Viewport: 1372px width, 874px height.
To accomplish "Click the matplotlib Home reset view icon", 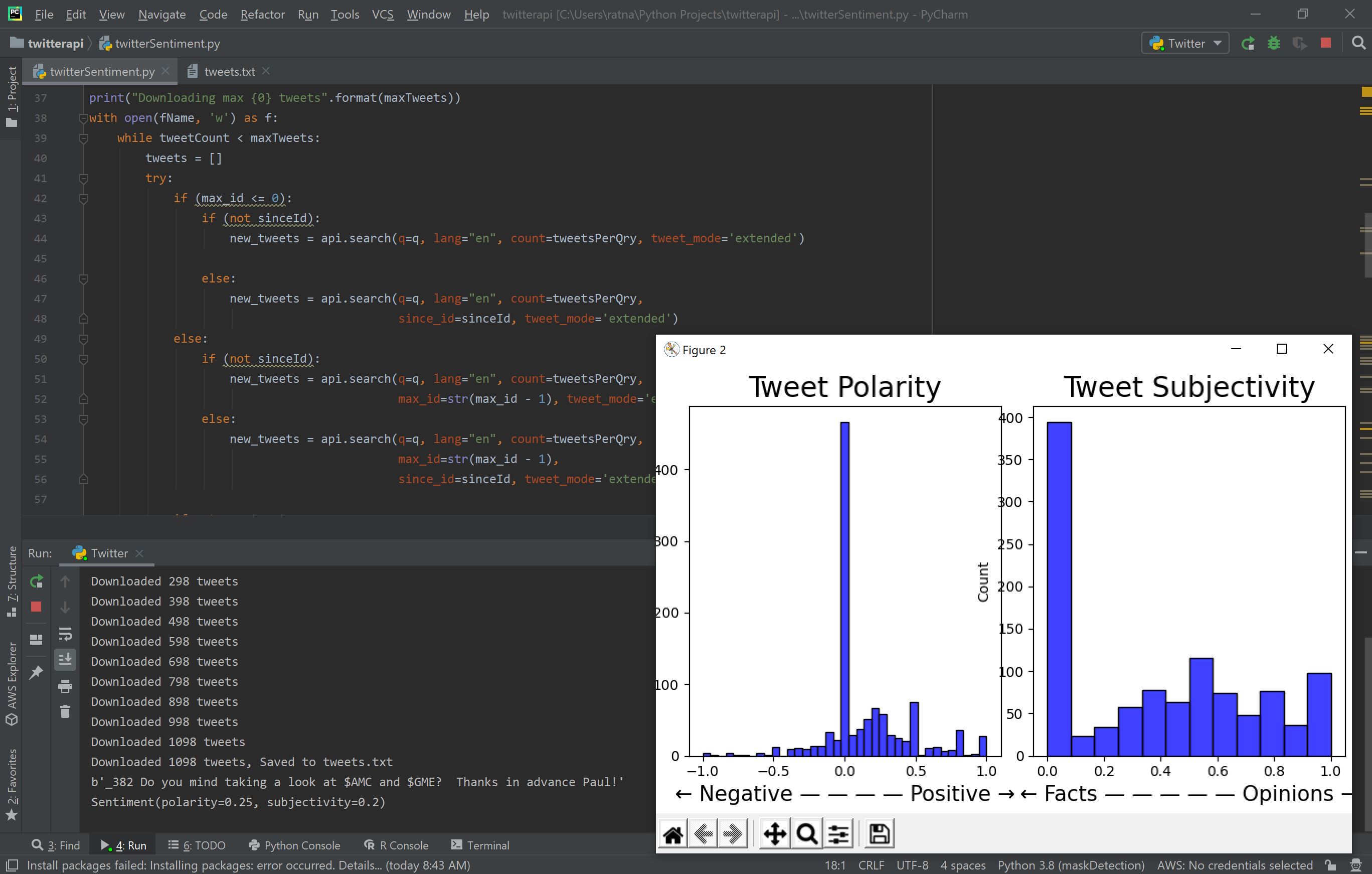I will [x=673, y=835].
